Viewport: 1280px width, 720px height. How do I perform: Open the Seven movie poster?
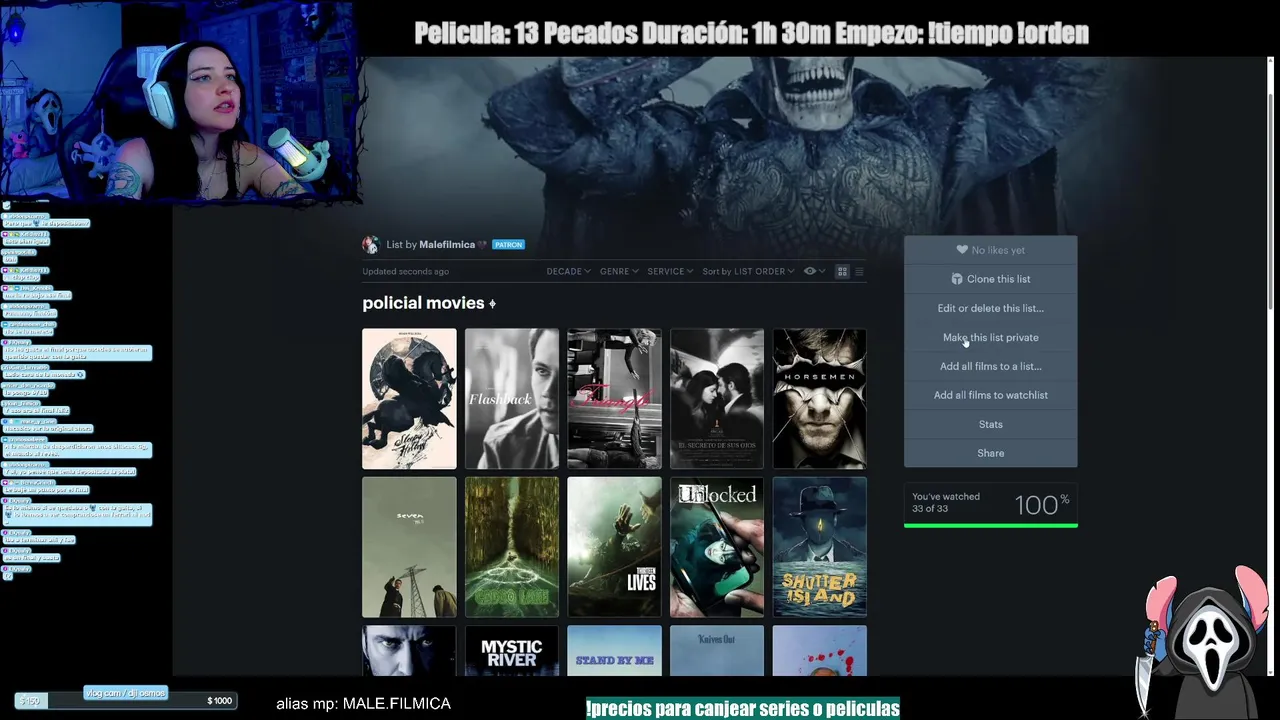[x=409, y=547]
